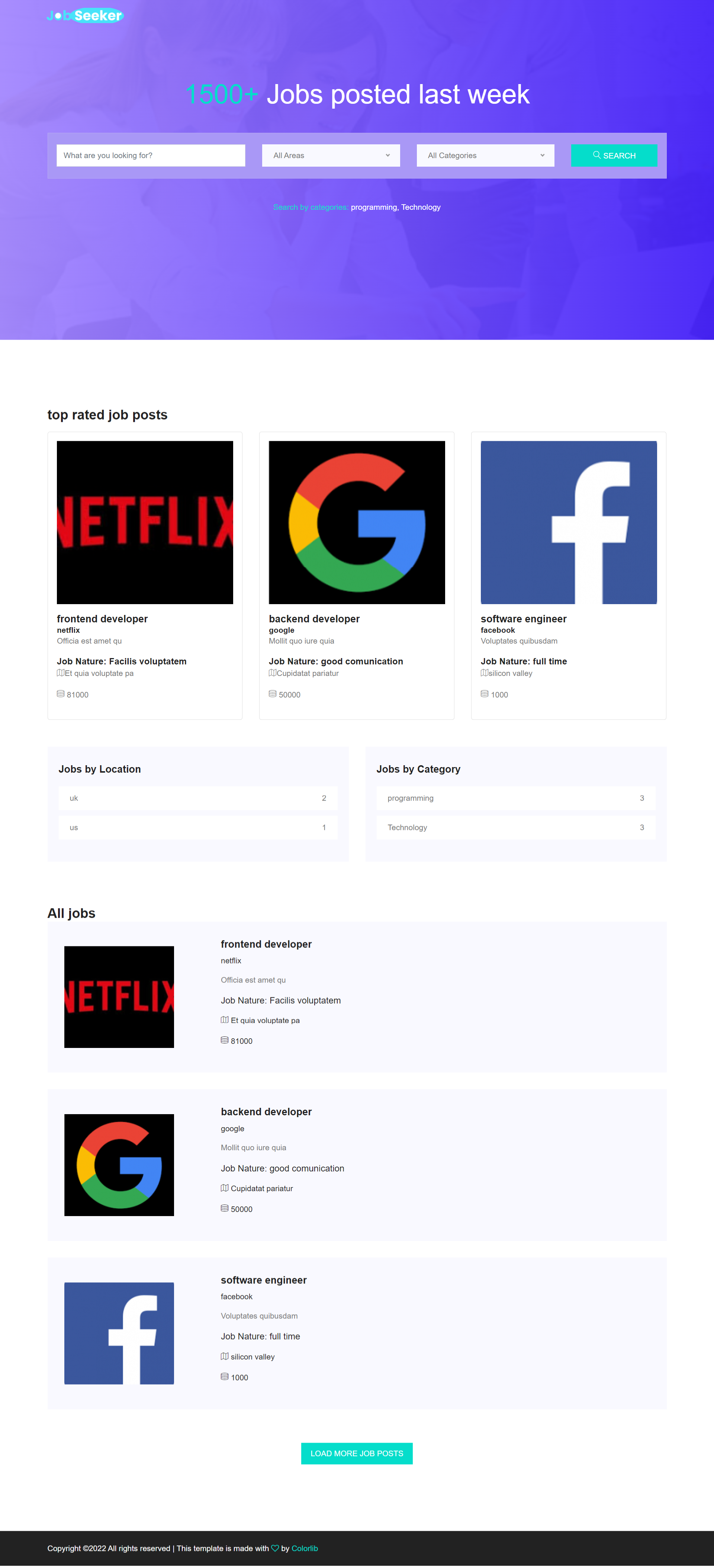Click map icon beside Et quia voluptate pa in All jobs

click(225, 1020)
